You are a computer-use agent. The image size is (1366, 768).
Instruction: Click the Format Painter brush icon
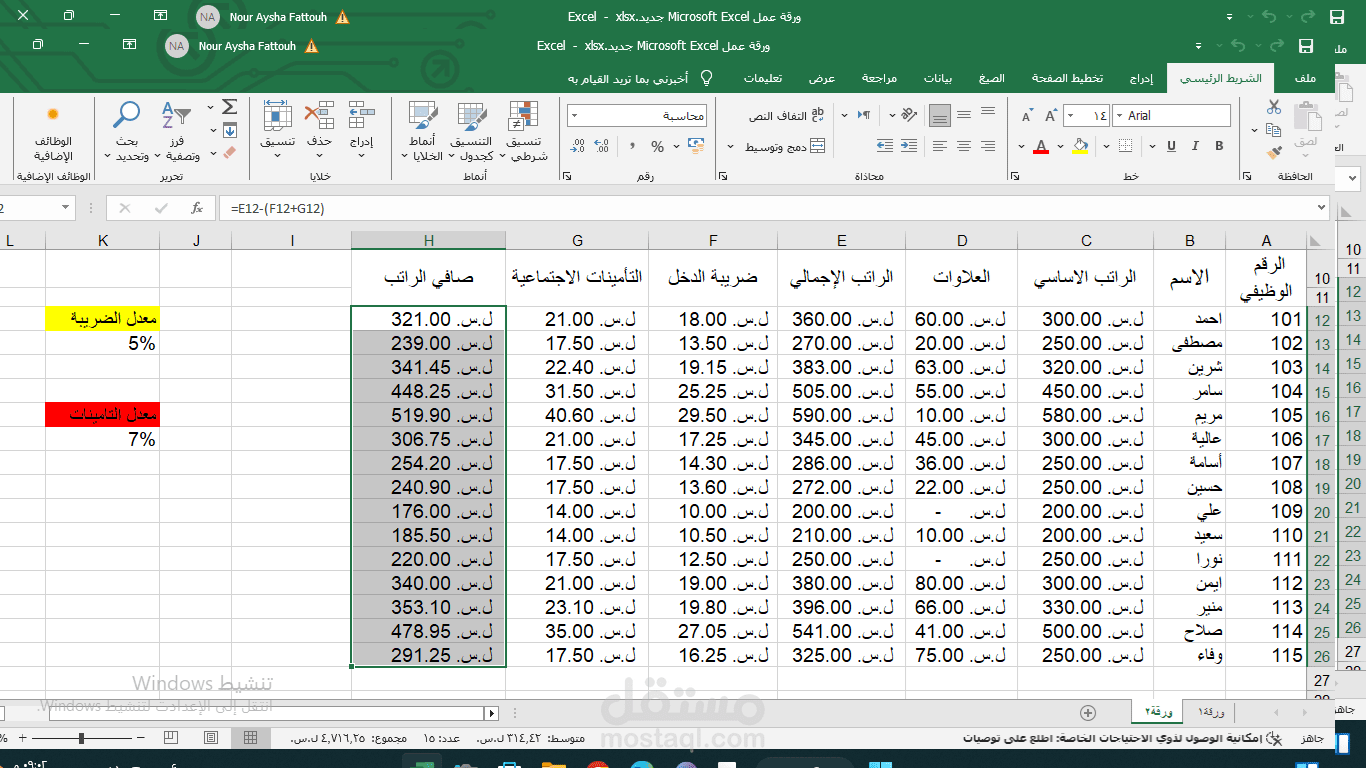(1273, 154)
